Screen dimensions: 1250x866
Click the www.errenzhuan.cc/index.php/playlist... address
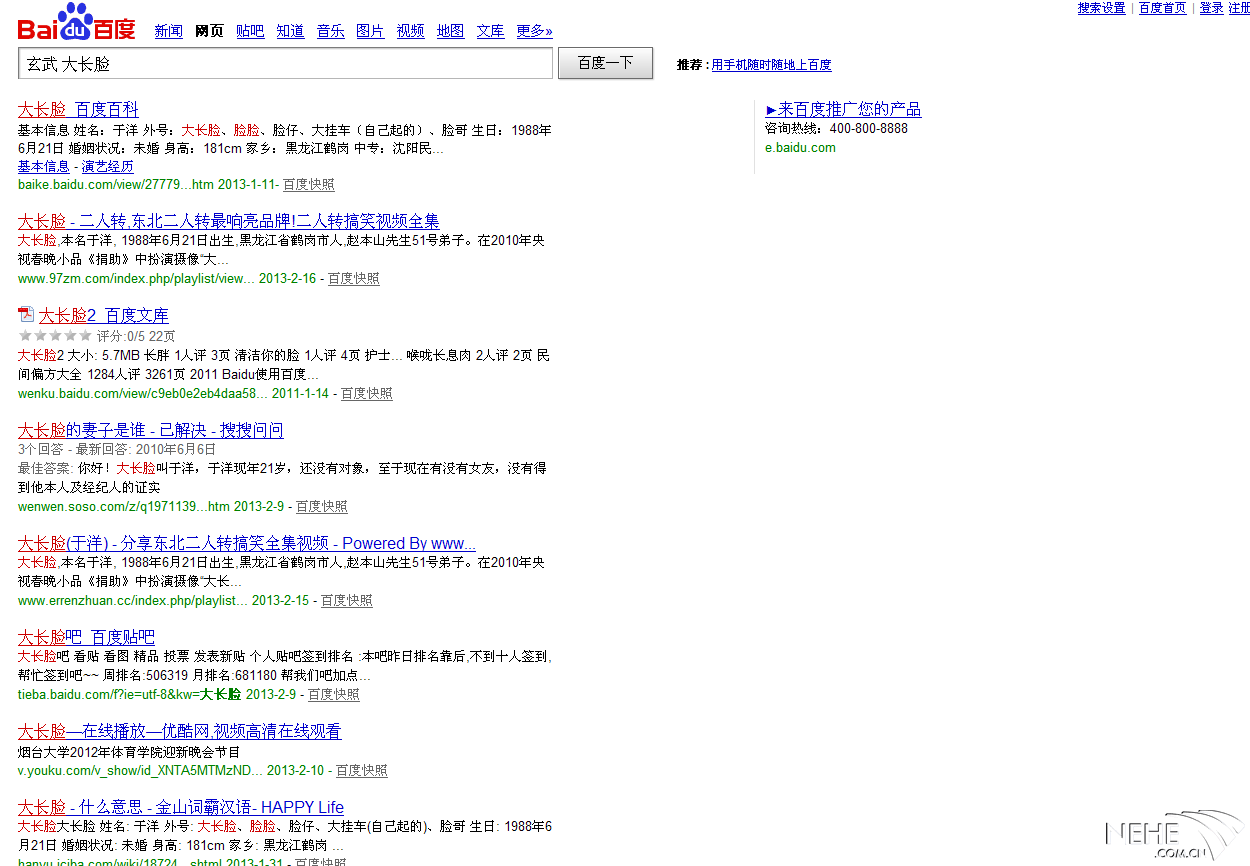pos(133,601)
